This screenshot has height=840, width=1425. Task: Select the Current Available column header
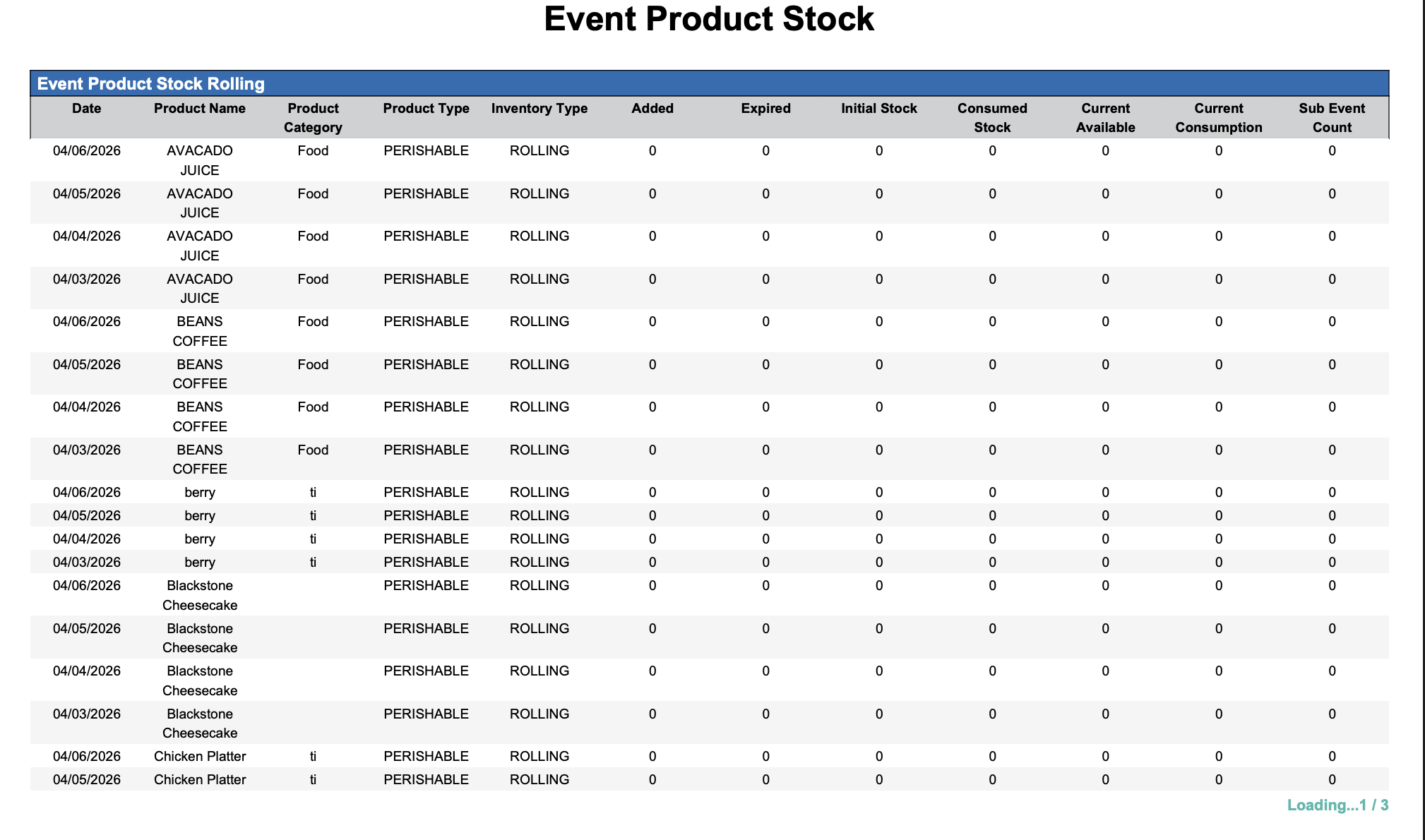point(1105,118)
